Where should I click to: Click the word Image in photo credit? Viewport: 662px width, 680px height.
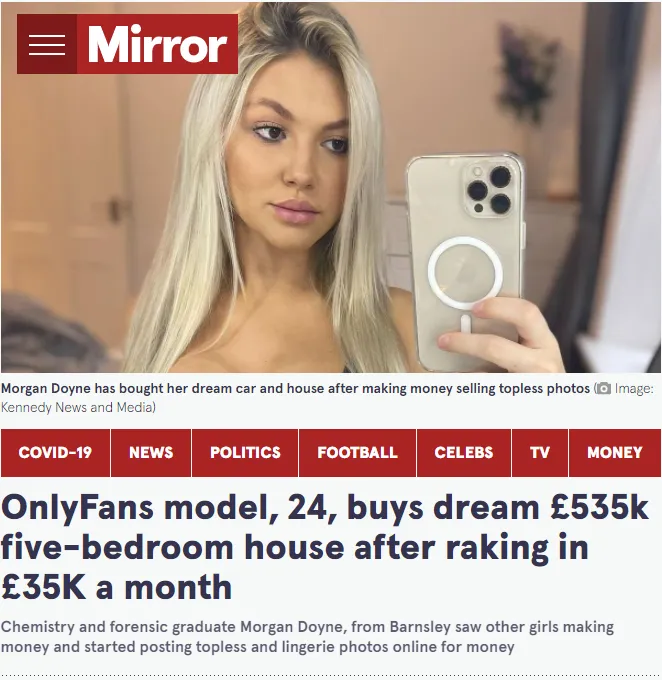pos(634,389)
